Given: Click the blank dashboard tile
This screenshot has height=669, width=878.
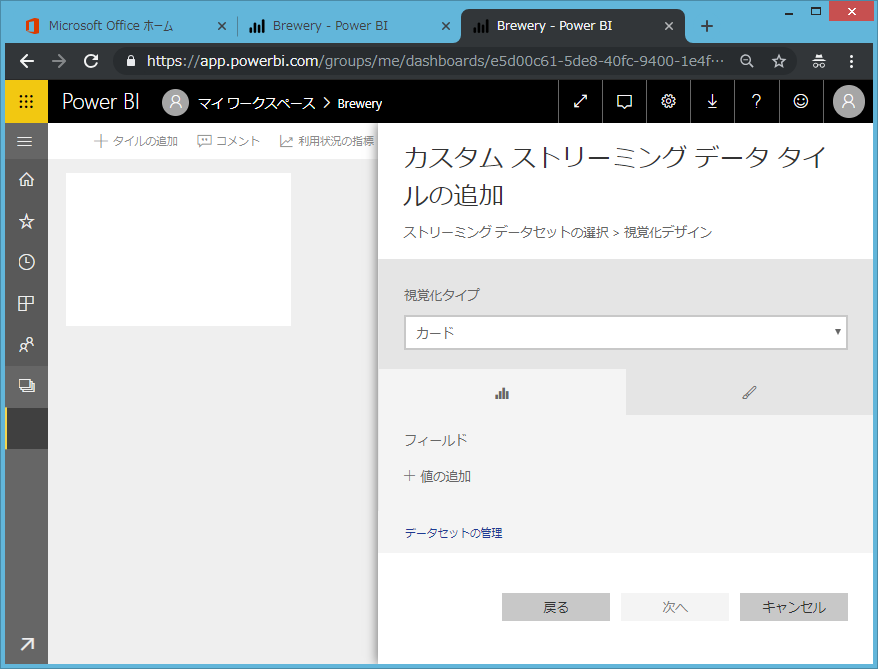Looking at the screenshot, I should (178, 249).
